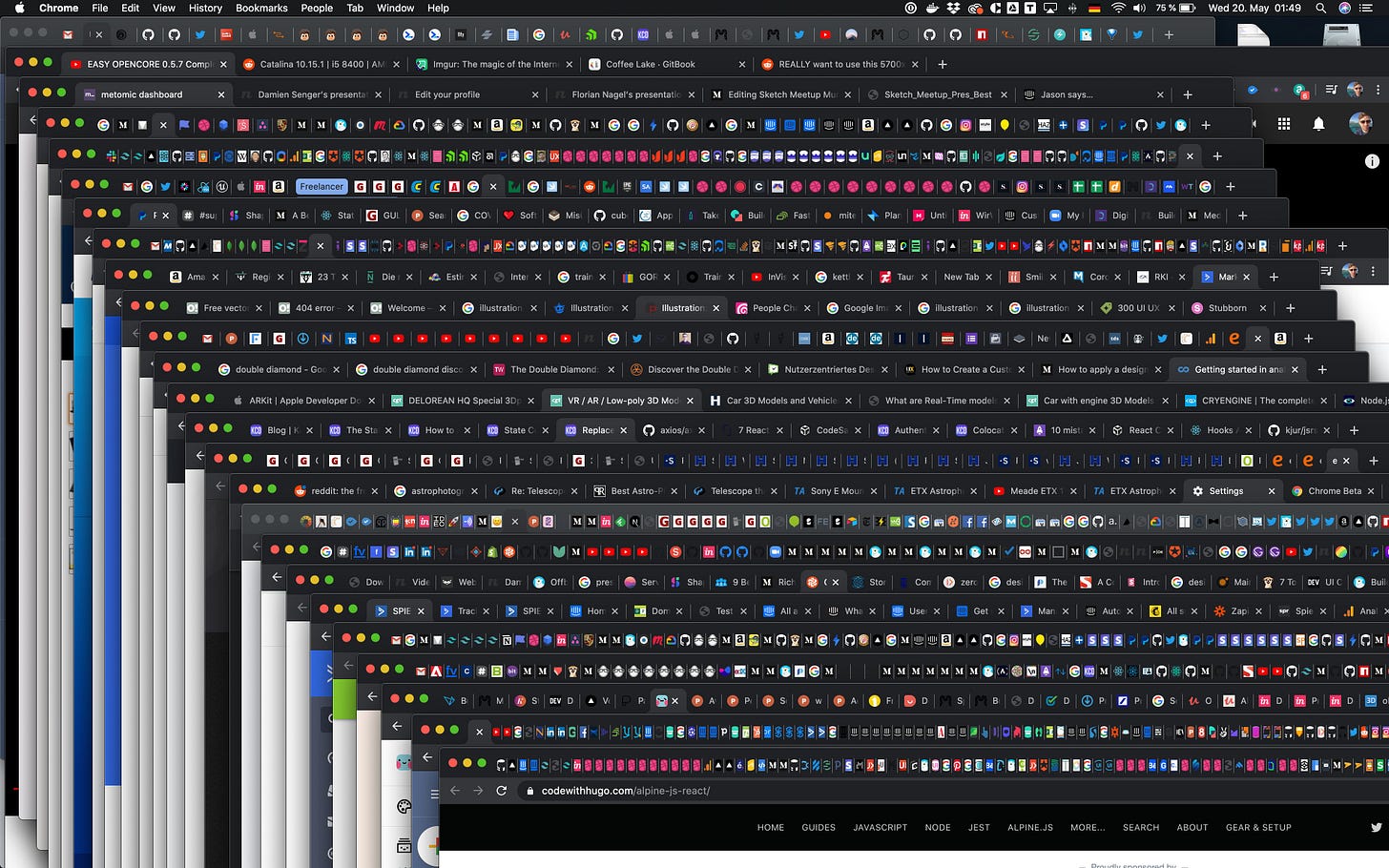
Task: Select the DELOREAN HQ Special 3D tab
Action: pyautogui.click(x=462, y=400)
